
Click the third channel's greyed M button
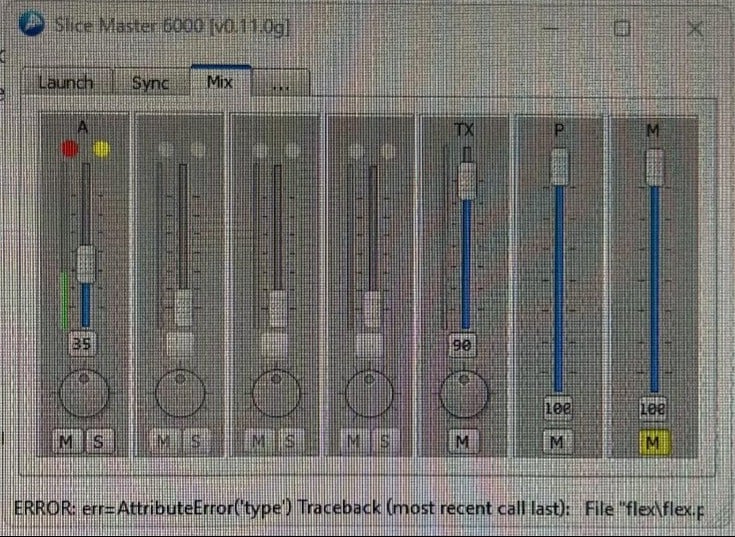tap(259, 441)
